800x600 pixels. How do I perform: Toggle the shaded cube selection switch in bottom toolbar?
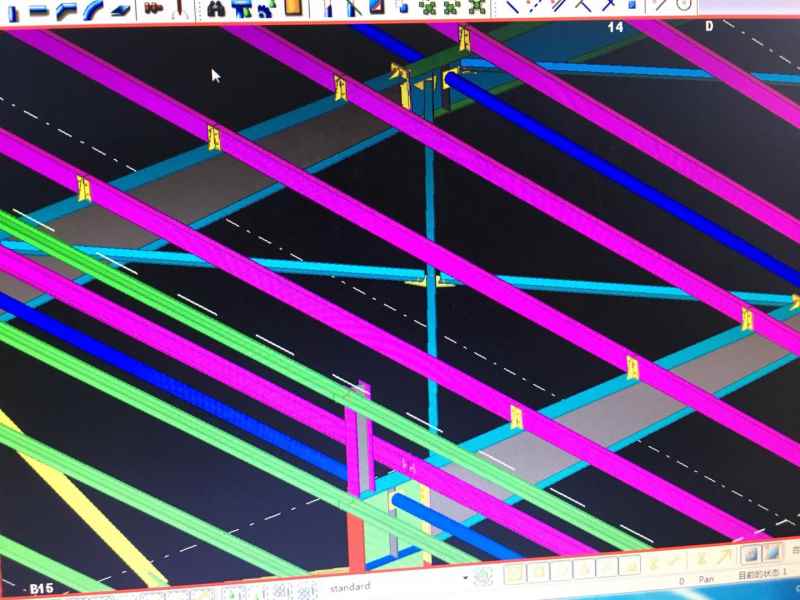[x=750, y=554]
